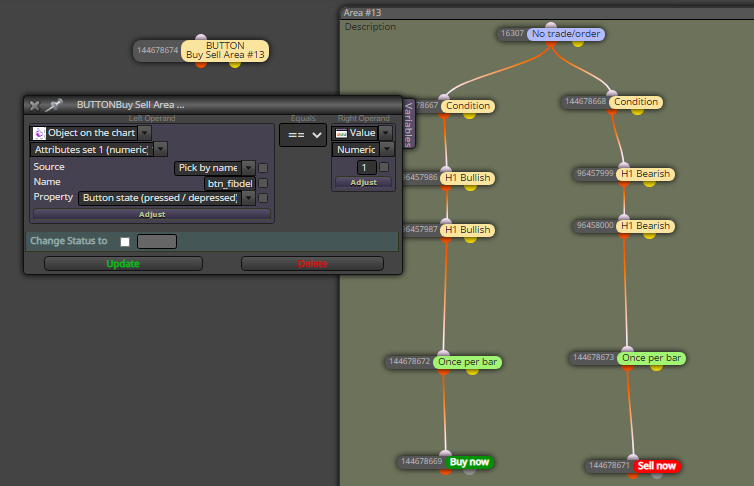Click yellow connector under H1 Bearish 96457999
The width and height of the screenshot is (754, 486).
(x=649, y=184)
